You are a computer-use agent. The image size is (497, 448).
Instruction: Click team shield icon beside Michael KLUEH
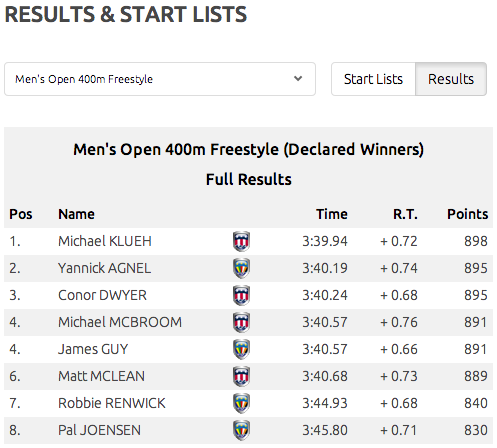point(241,241)
